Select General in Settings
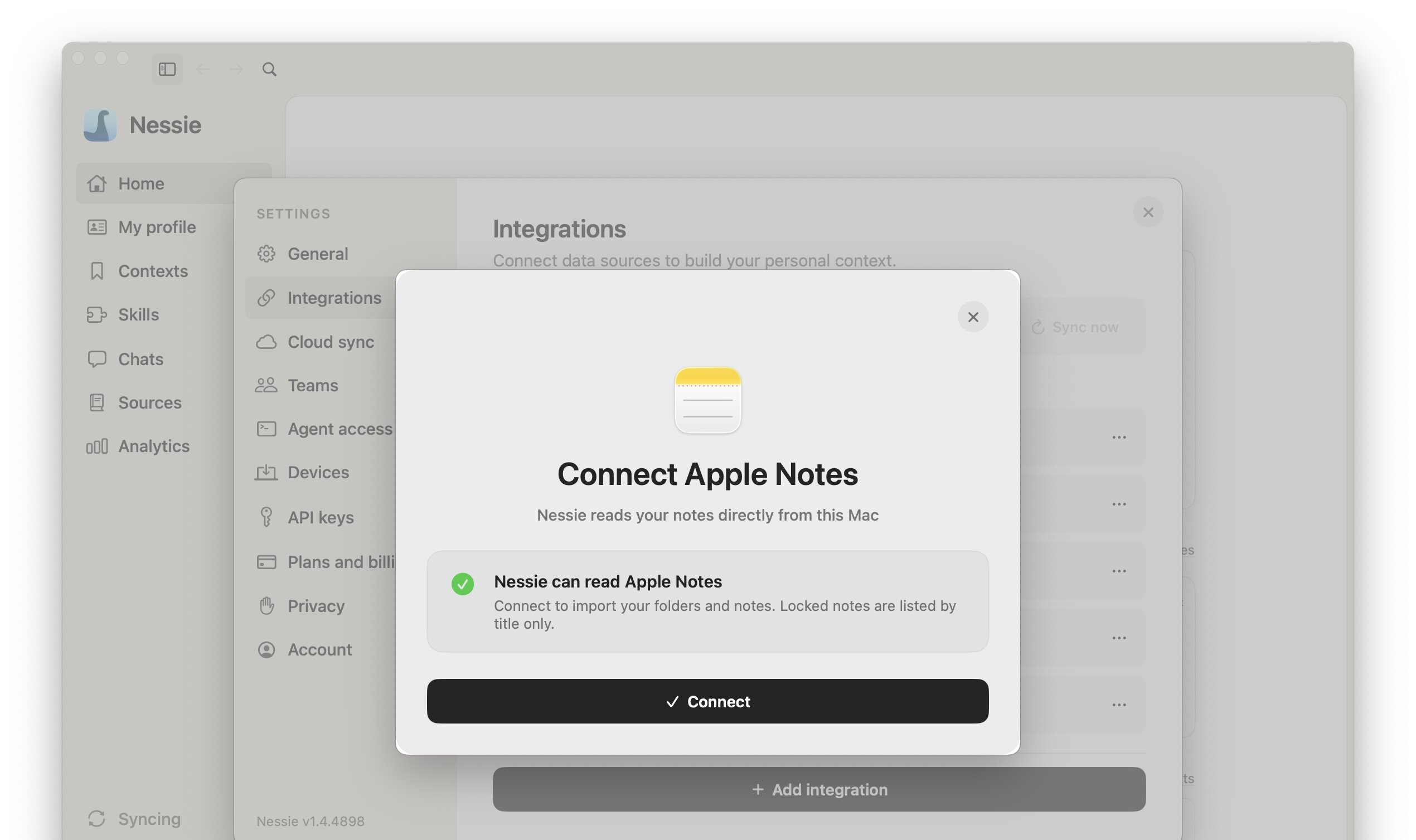This screenshot has width=1416, height=840. 303,254
